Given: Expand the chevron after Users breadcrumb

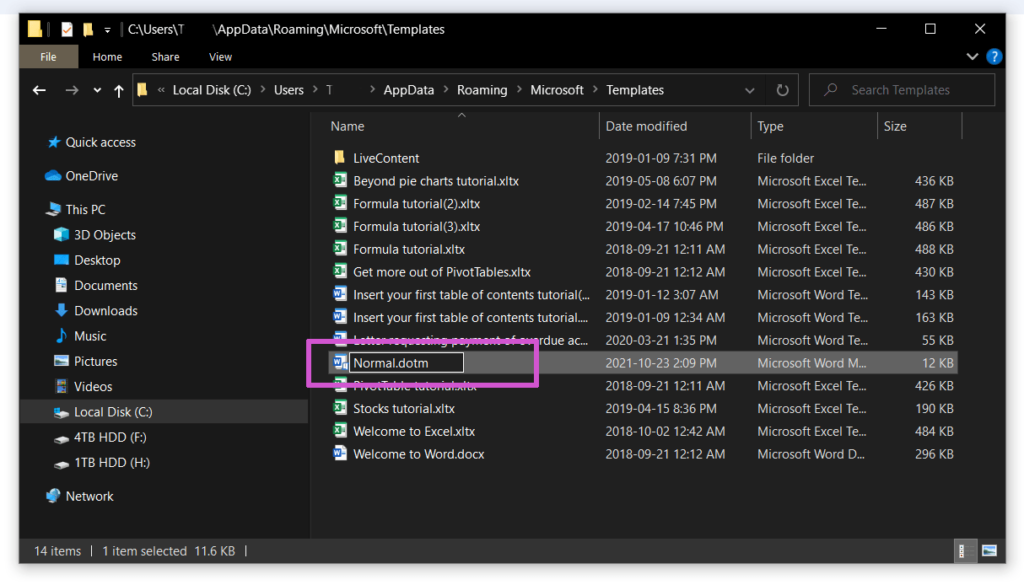Looking at the screenshot, I should [315, 90].
